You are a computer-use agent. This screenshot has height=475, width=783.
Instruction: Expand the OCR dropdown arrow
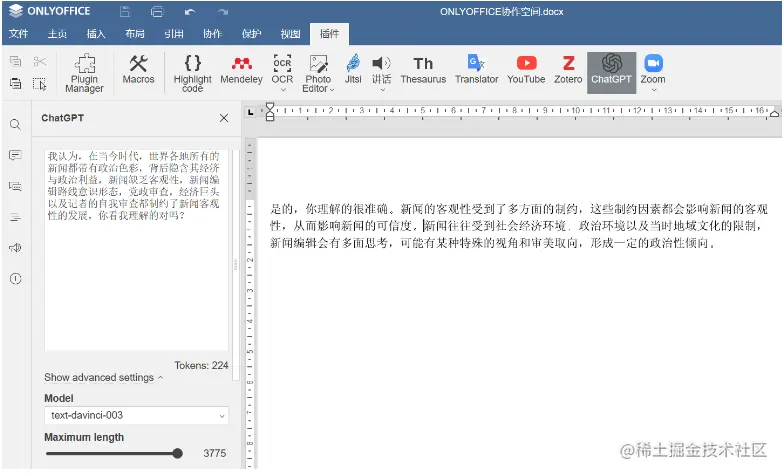coord(283,90)
